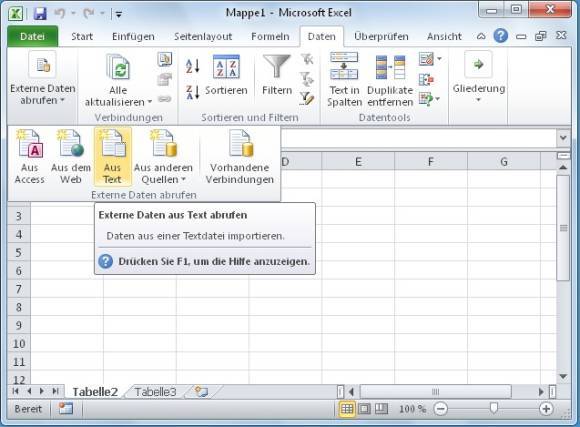Toggle page break preview view
Screen dimensions: 580x427
381,409
